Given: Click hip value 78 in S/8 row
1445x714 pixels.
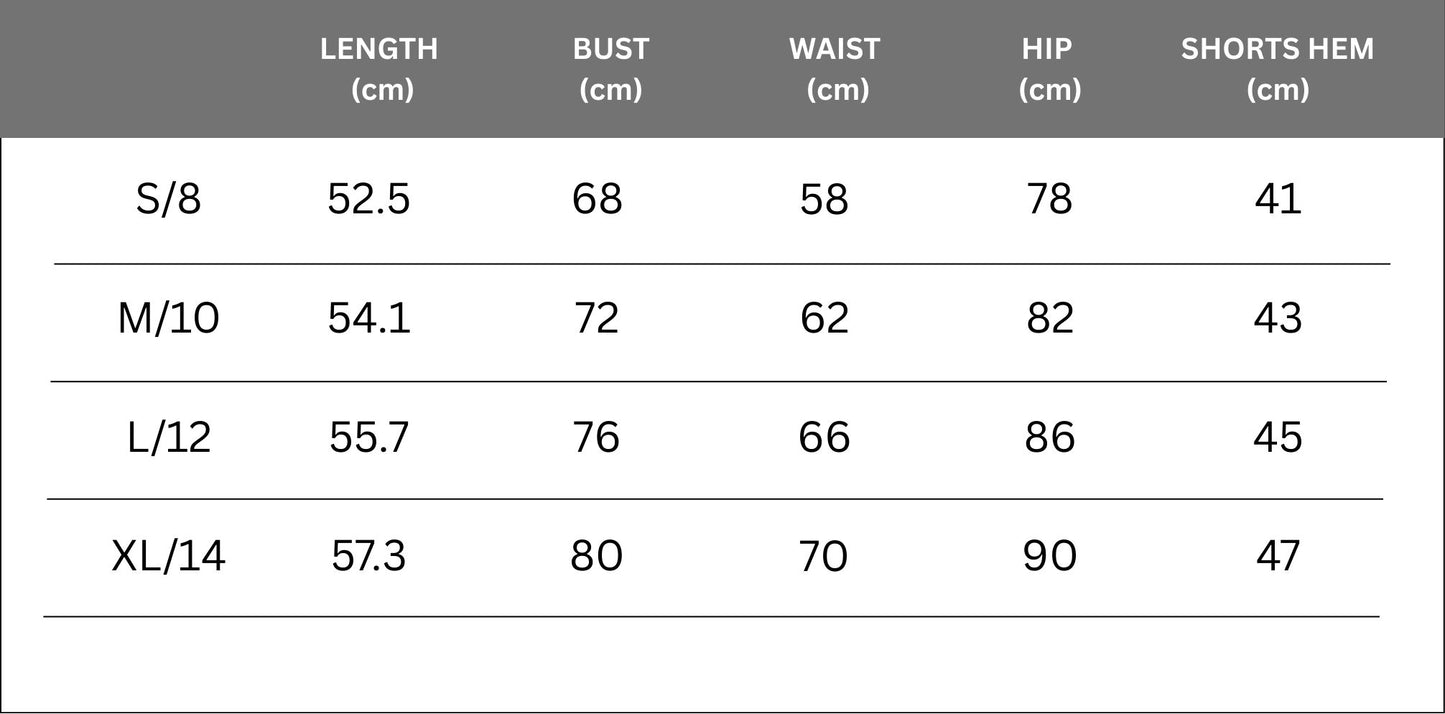Looking at the screenshot, I should pos(1049,199).
